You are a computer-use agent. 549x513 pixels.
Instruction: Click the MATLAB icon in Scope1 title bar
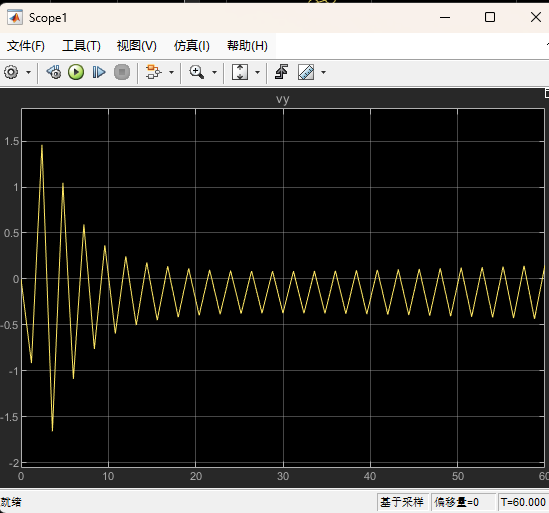[x=15, y=18]
